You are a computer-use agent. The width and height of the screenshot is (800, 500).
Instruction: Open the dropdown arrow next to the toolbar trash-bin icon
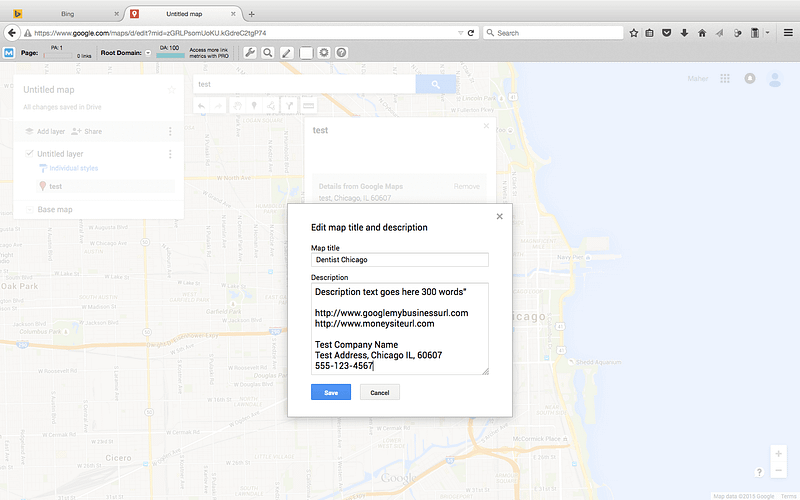[767, 33]
